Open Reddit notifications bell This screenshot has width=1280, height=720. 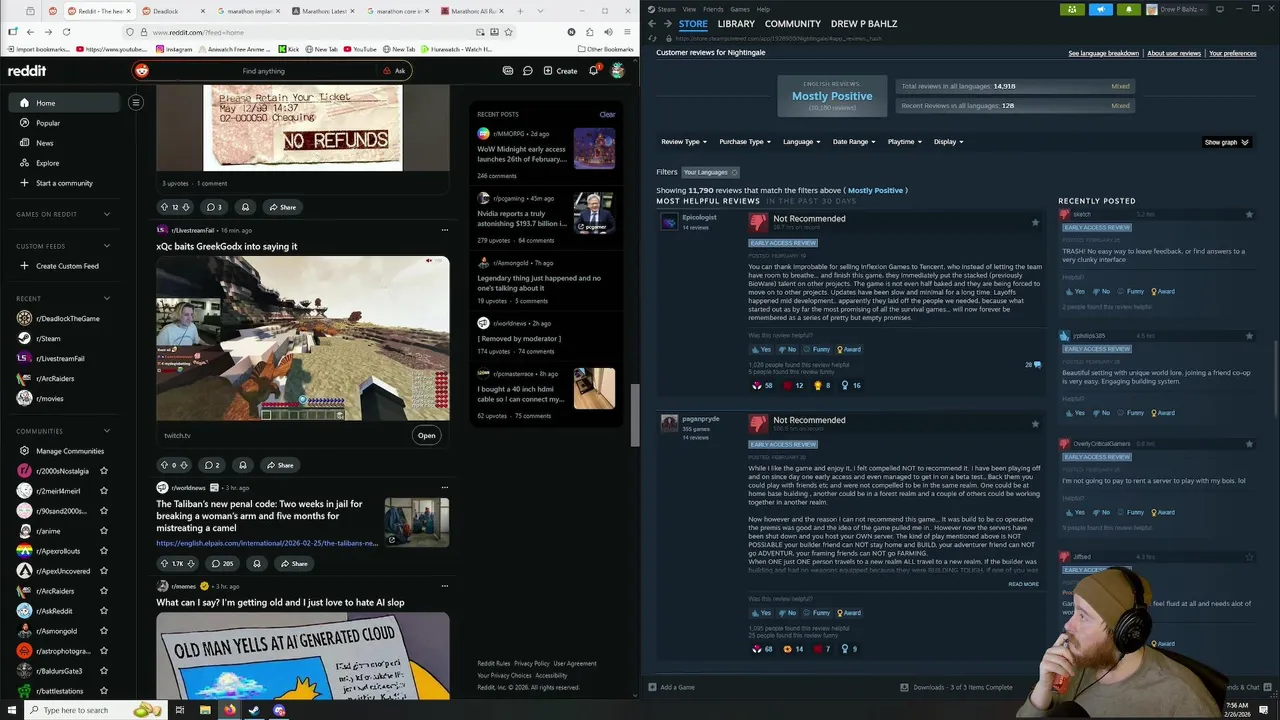pos(594,71)
